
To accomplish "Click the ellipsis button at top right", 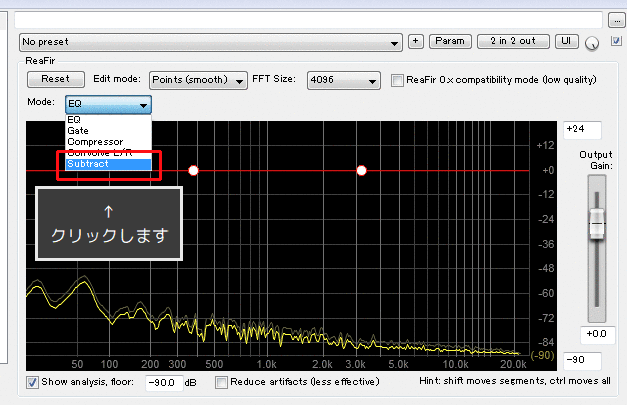I will [616, 19].
